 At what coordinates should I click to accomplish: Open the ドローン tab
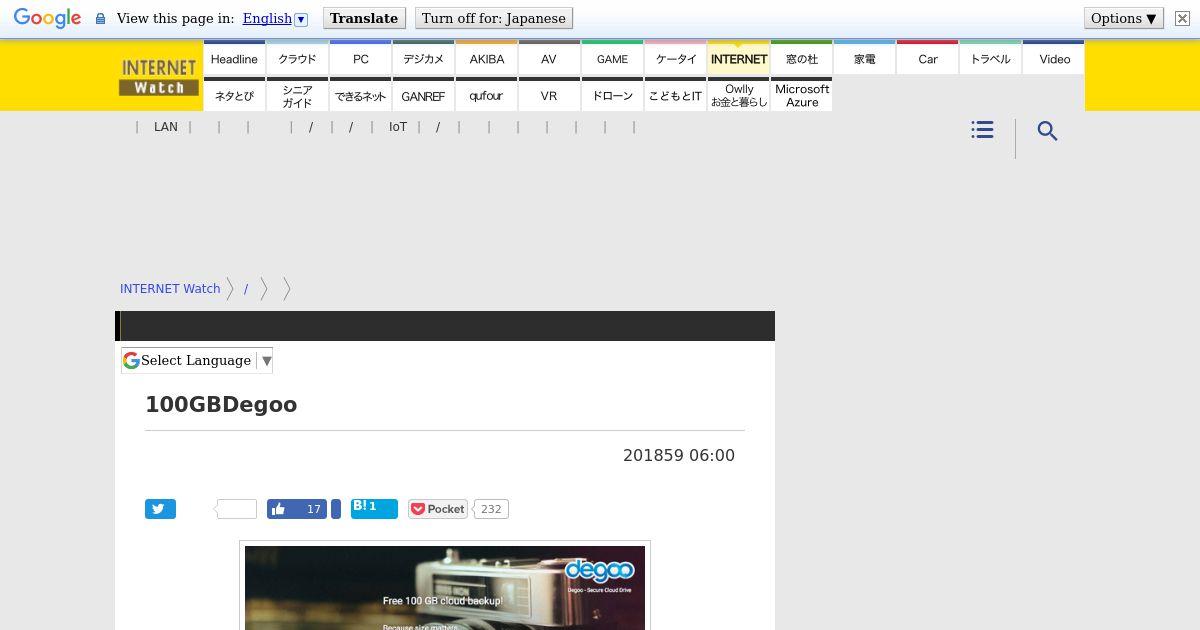click(612, 95)
